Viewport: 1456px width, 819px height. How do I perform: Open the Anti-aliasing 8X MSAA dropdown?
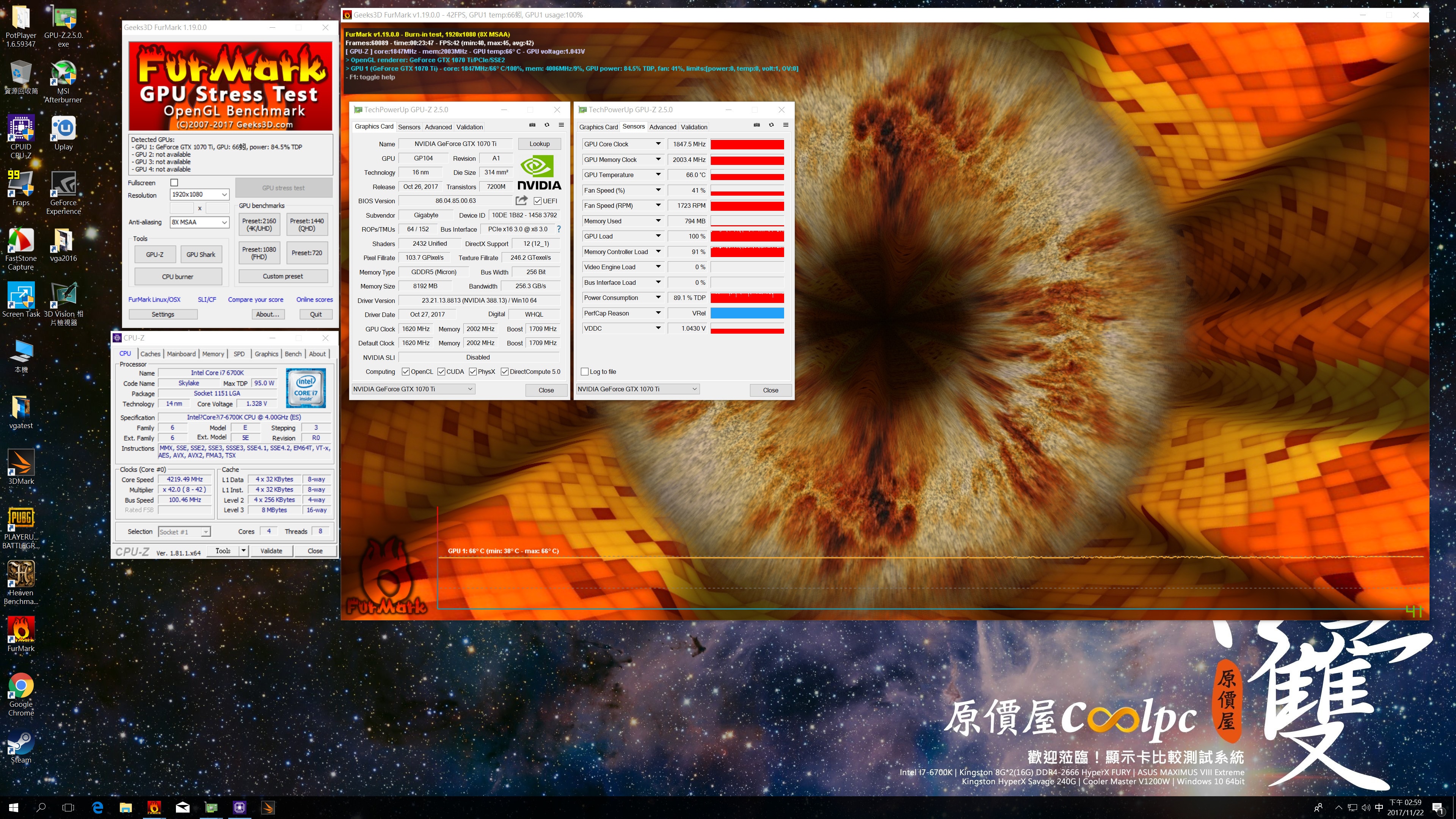click(x=199, y=222)
